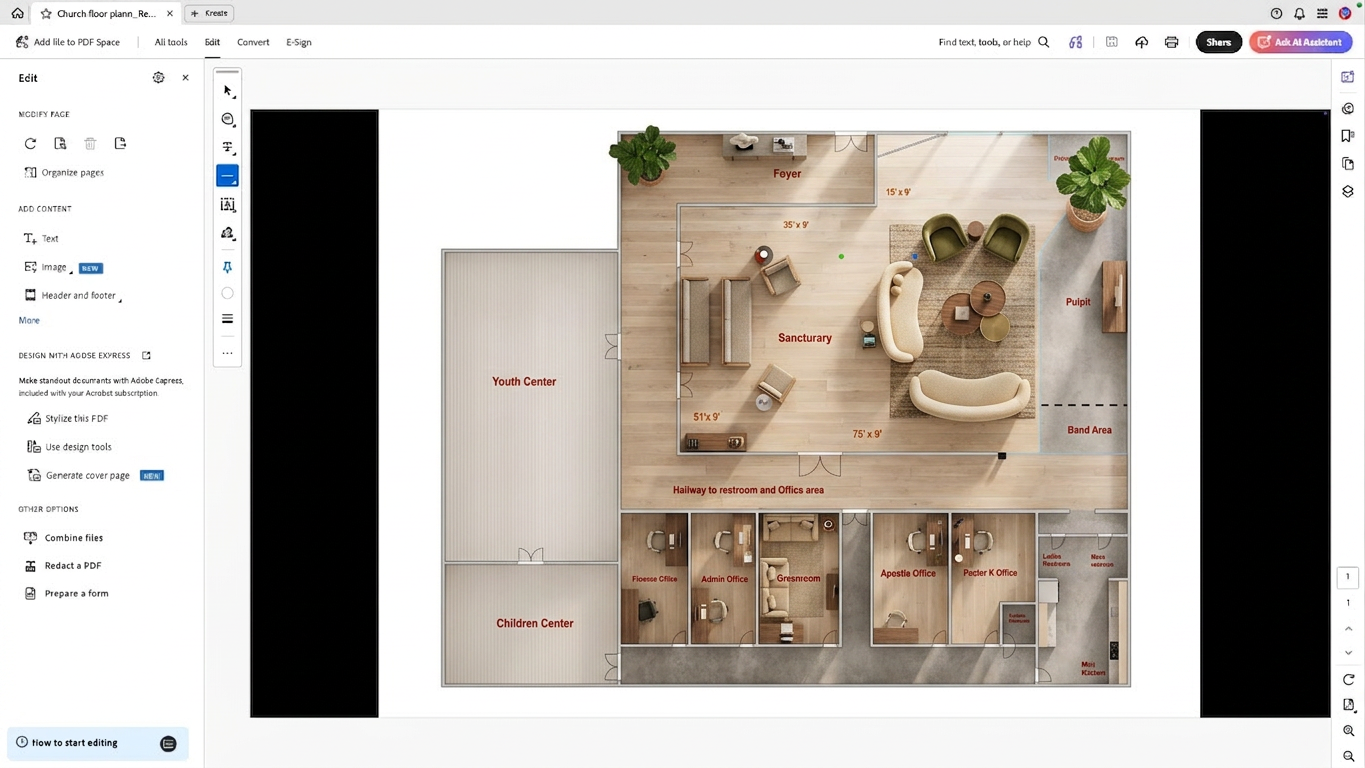Zoom in with the magnifier plus icon

click(x=1348, y=731)
